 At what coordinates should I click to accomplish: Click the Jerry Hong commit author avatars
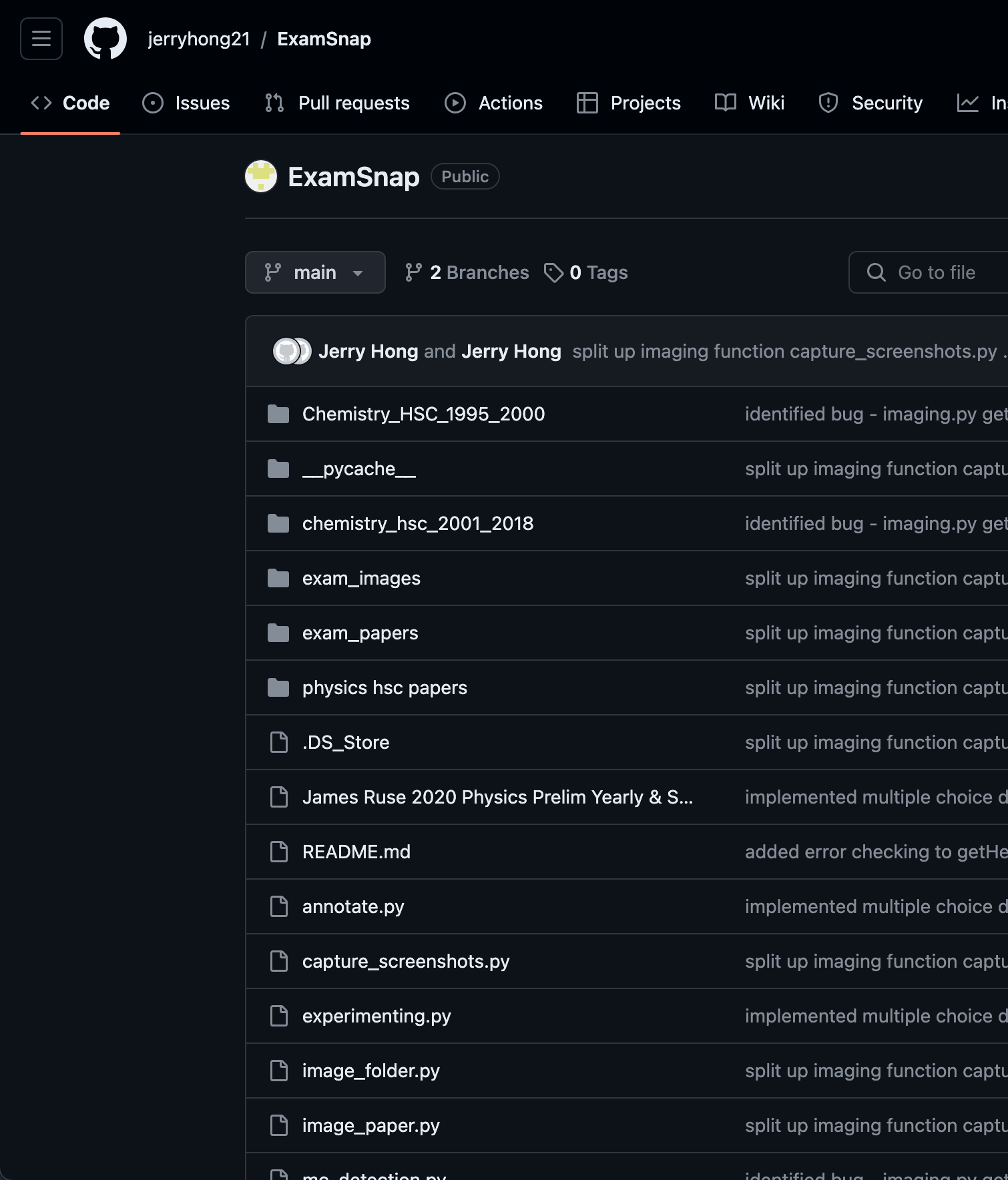[x=292, y=351]
